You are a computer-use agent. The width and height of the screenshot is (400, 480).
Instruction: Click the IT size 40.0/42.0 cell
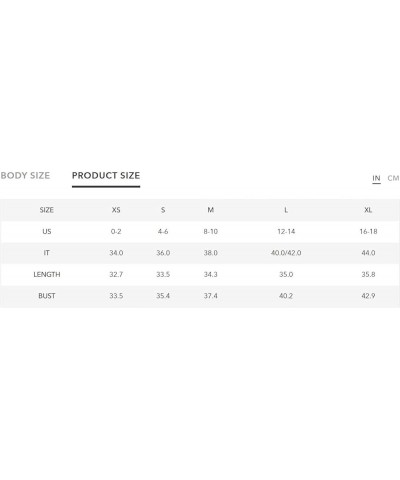(x=286, y=253)
